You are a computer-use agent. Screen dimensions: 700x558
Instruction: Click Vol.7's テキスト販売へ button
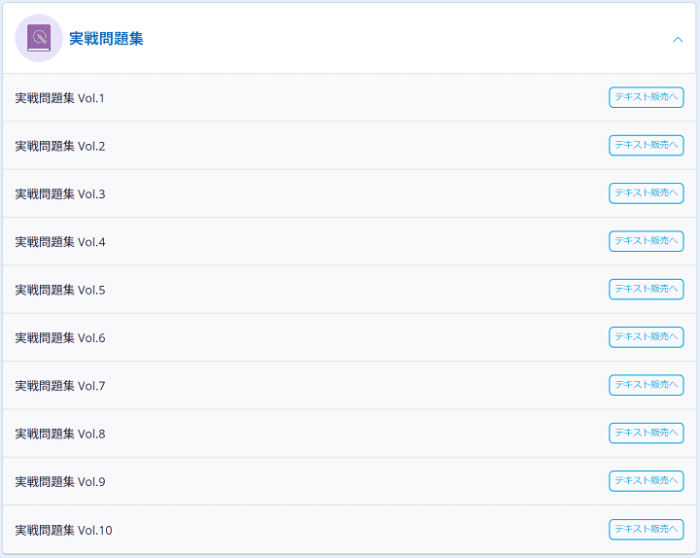pyautogui.click(x=646, y=385)
